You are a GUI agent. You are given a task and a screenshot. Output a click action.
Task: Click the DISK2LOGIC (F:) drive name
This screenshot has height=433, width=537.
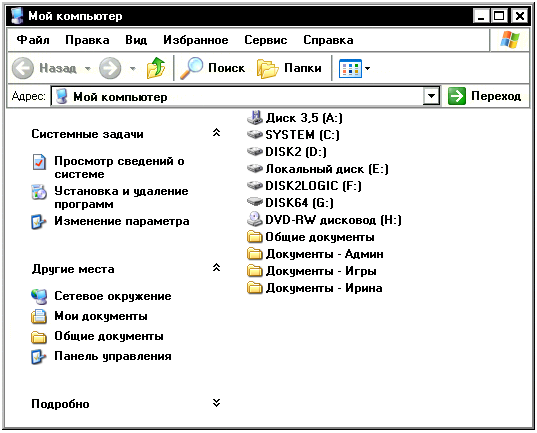pos(313,186)
